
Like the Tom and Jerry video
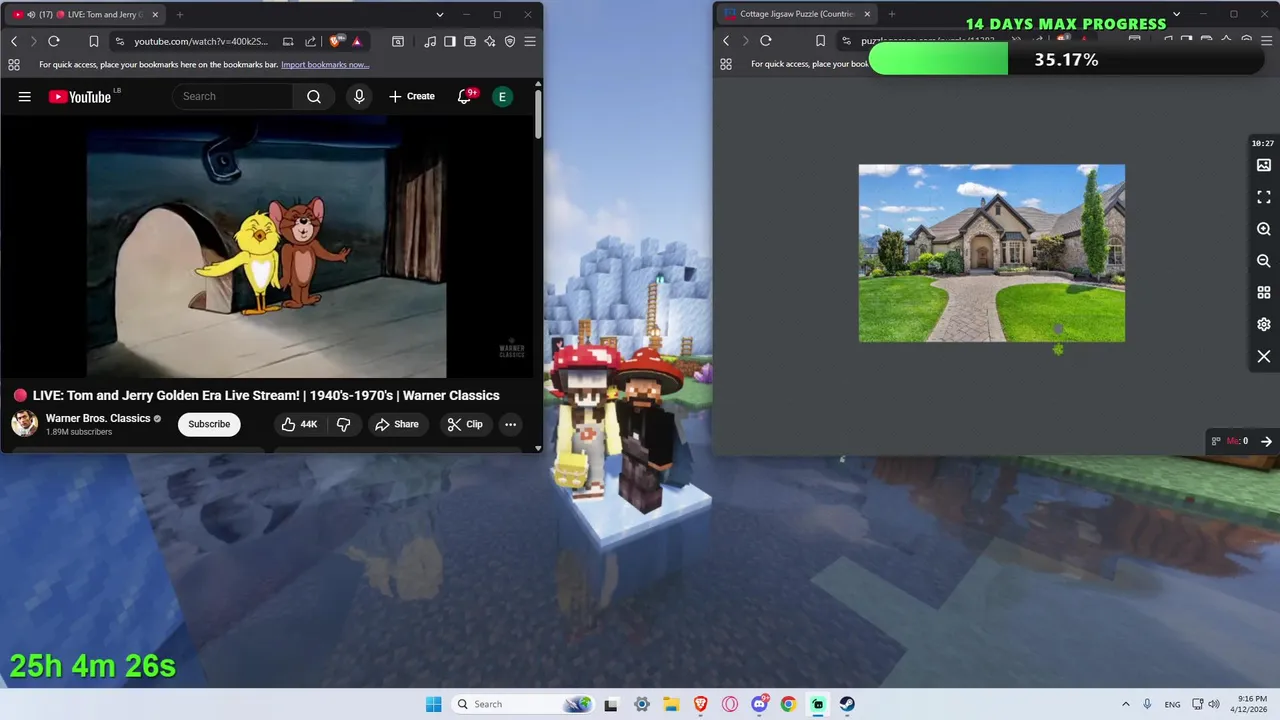(299, 424)
